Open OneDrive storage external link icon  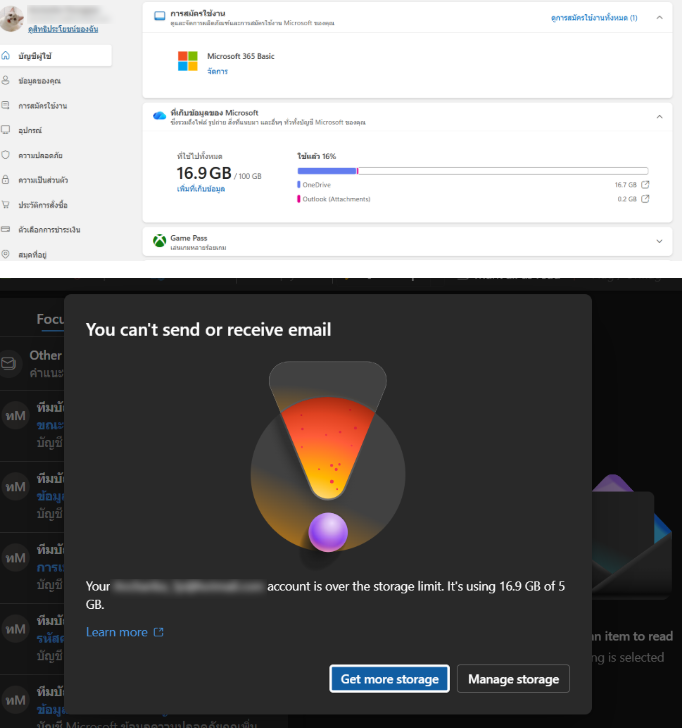tap(645, 184)
